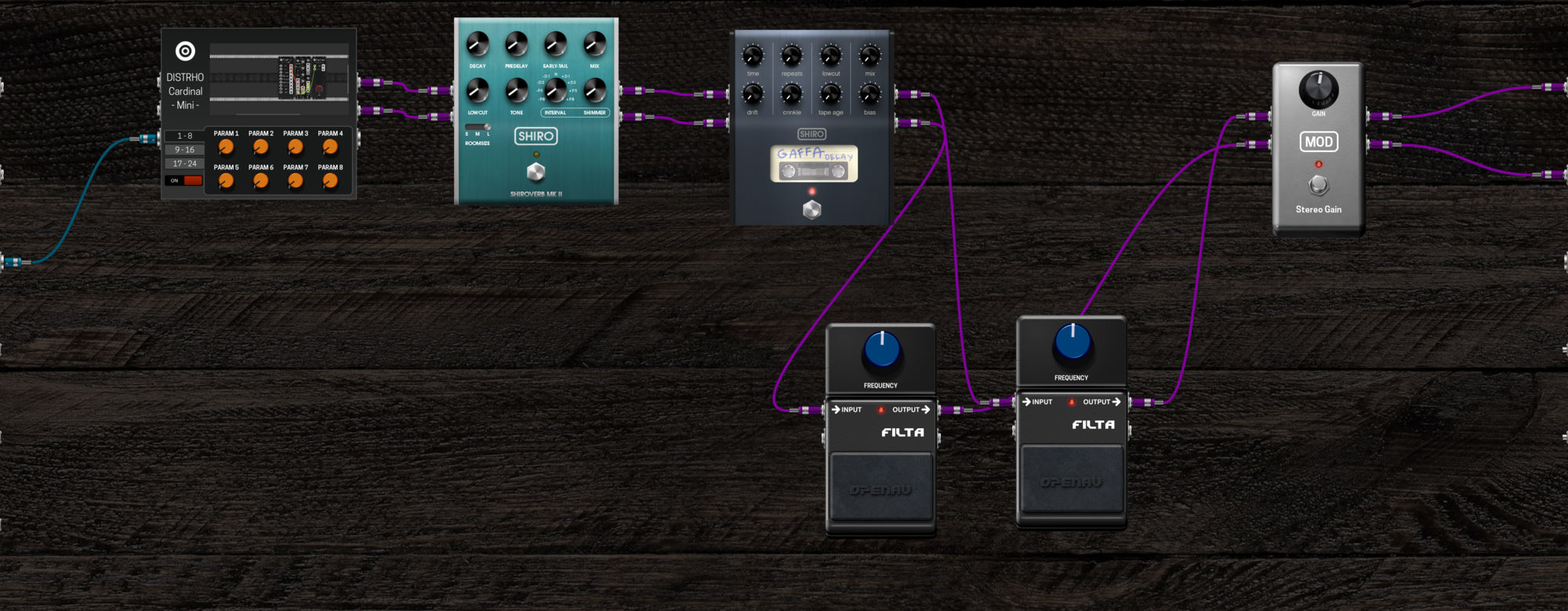Click the Shiroverb INTERVAL knob
Screen dimensions: 1568x611
click(x=555, y=90)
